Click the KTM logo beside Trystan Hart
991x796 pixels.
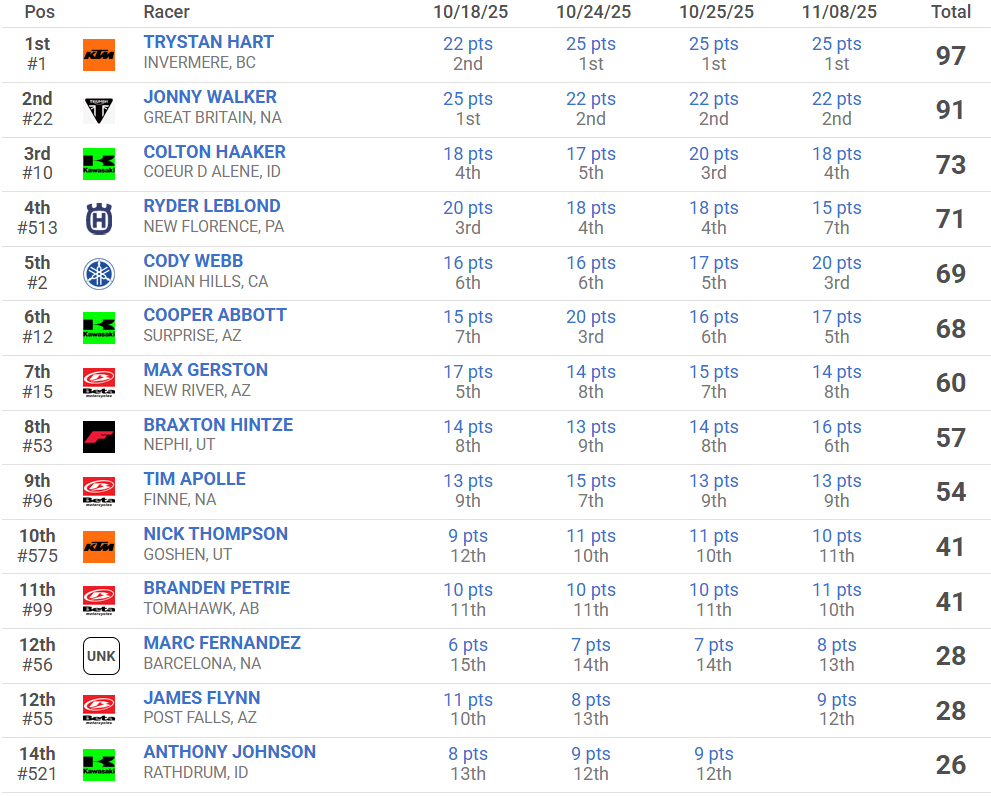pos(99,54)
